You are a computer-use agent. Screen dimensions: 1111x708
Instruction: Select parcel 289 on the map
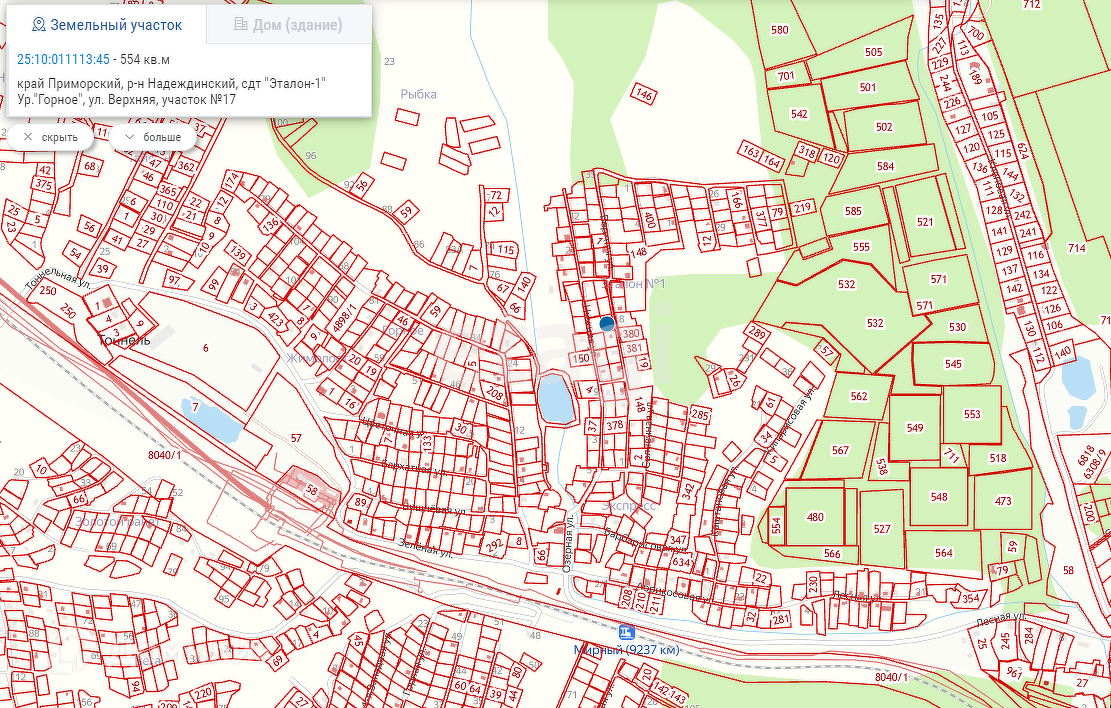click(757, 333)
